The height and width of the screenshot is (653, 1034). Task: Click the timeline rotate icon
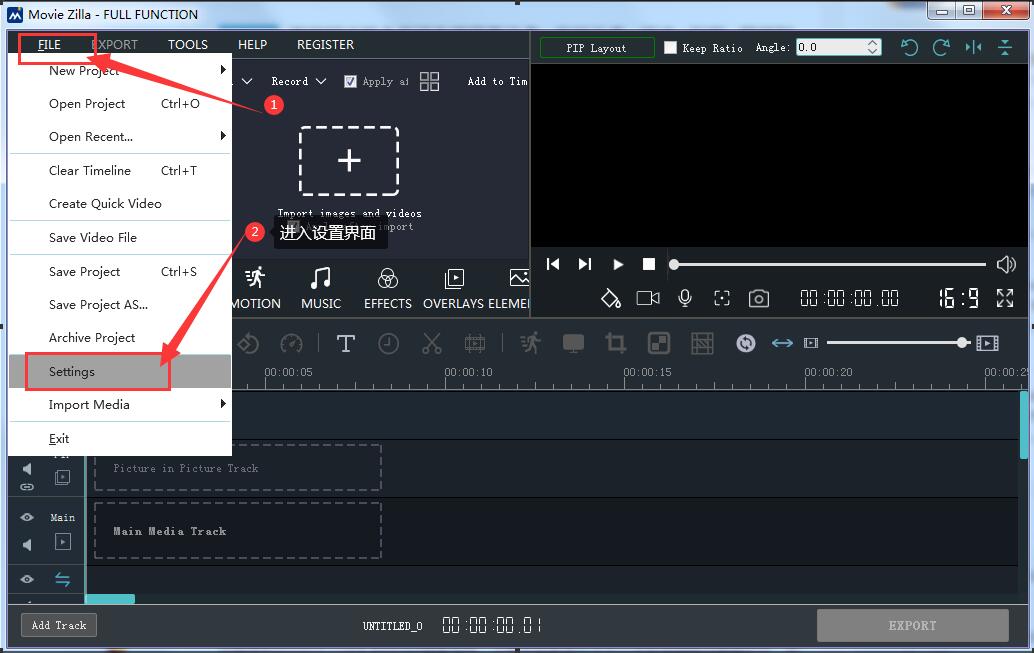(x=249, y=344)
